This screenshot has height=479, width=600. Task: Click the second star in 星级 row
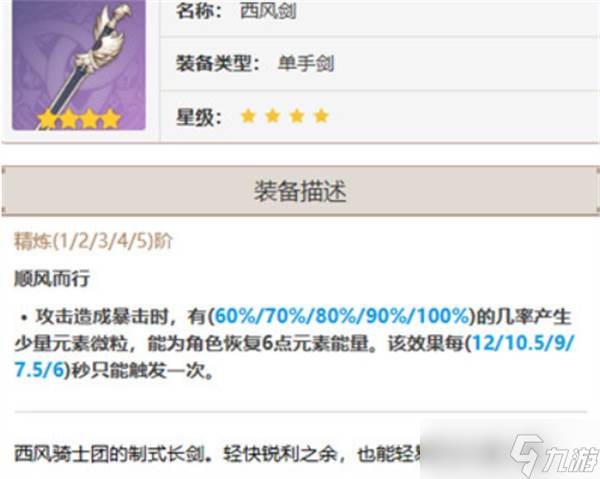click(x=273, y=116)
